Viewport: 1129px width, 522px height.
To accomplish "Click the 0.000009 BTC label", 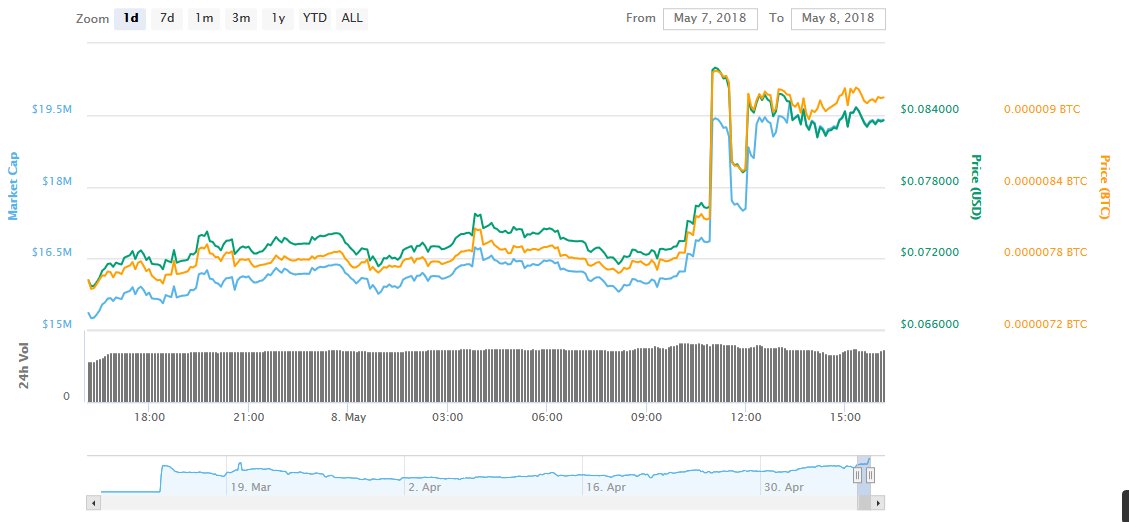I will tap(1042, 109).
